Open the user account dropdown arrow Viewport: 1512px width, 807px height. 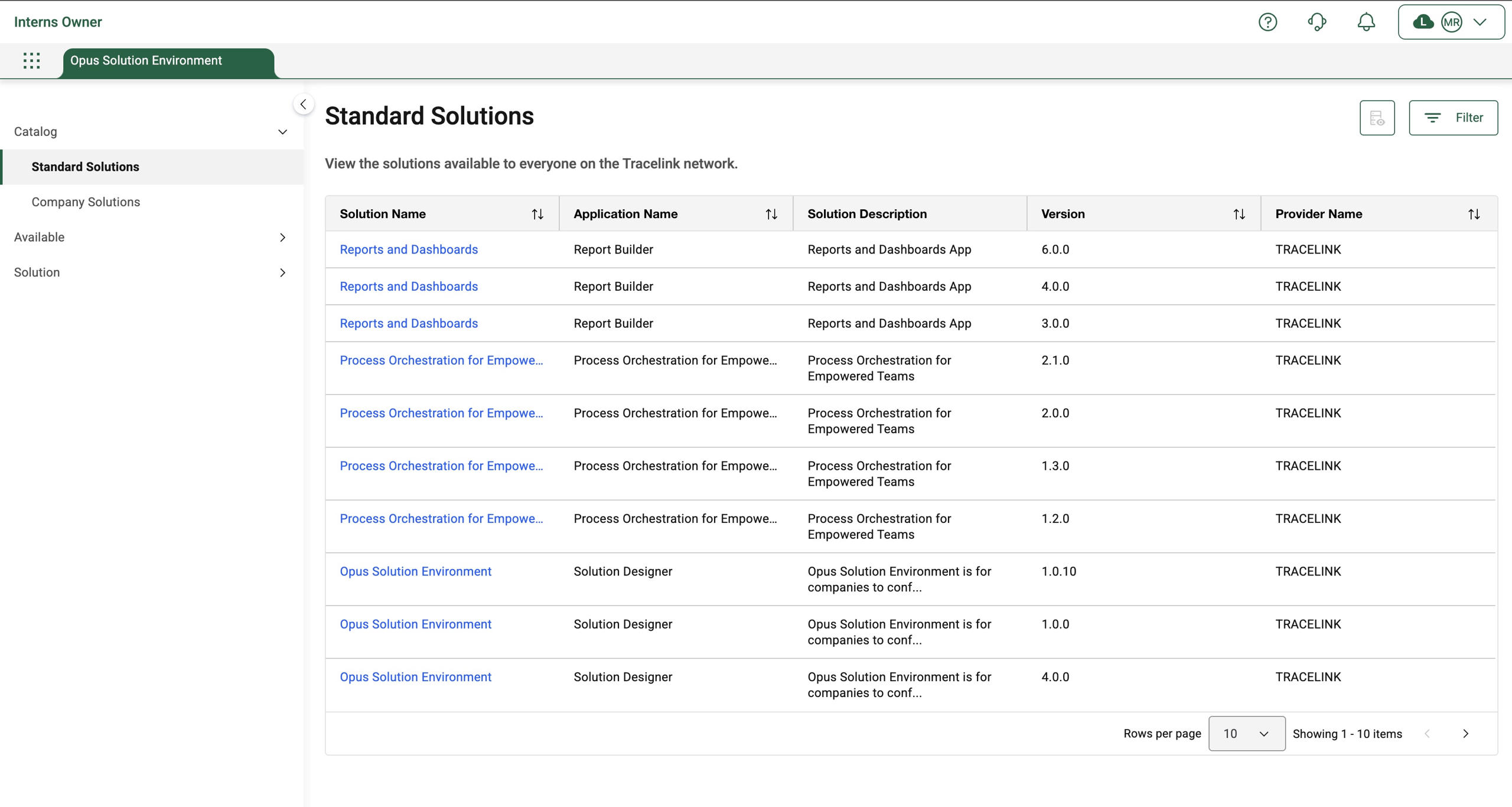[x=1480, y=22]
